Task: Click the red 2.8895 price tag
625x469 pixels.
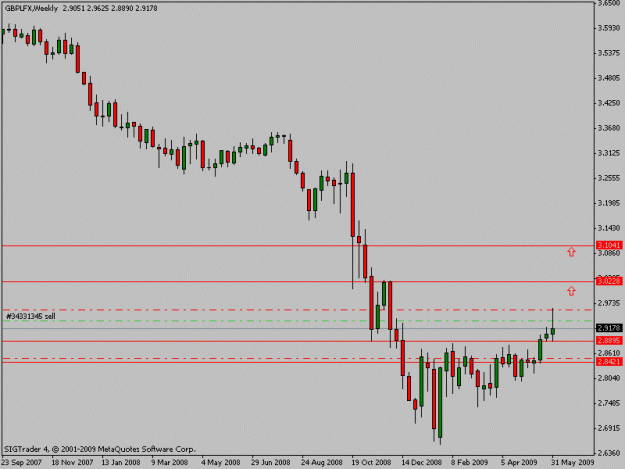Action: [609, 341]
